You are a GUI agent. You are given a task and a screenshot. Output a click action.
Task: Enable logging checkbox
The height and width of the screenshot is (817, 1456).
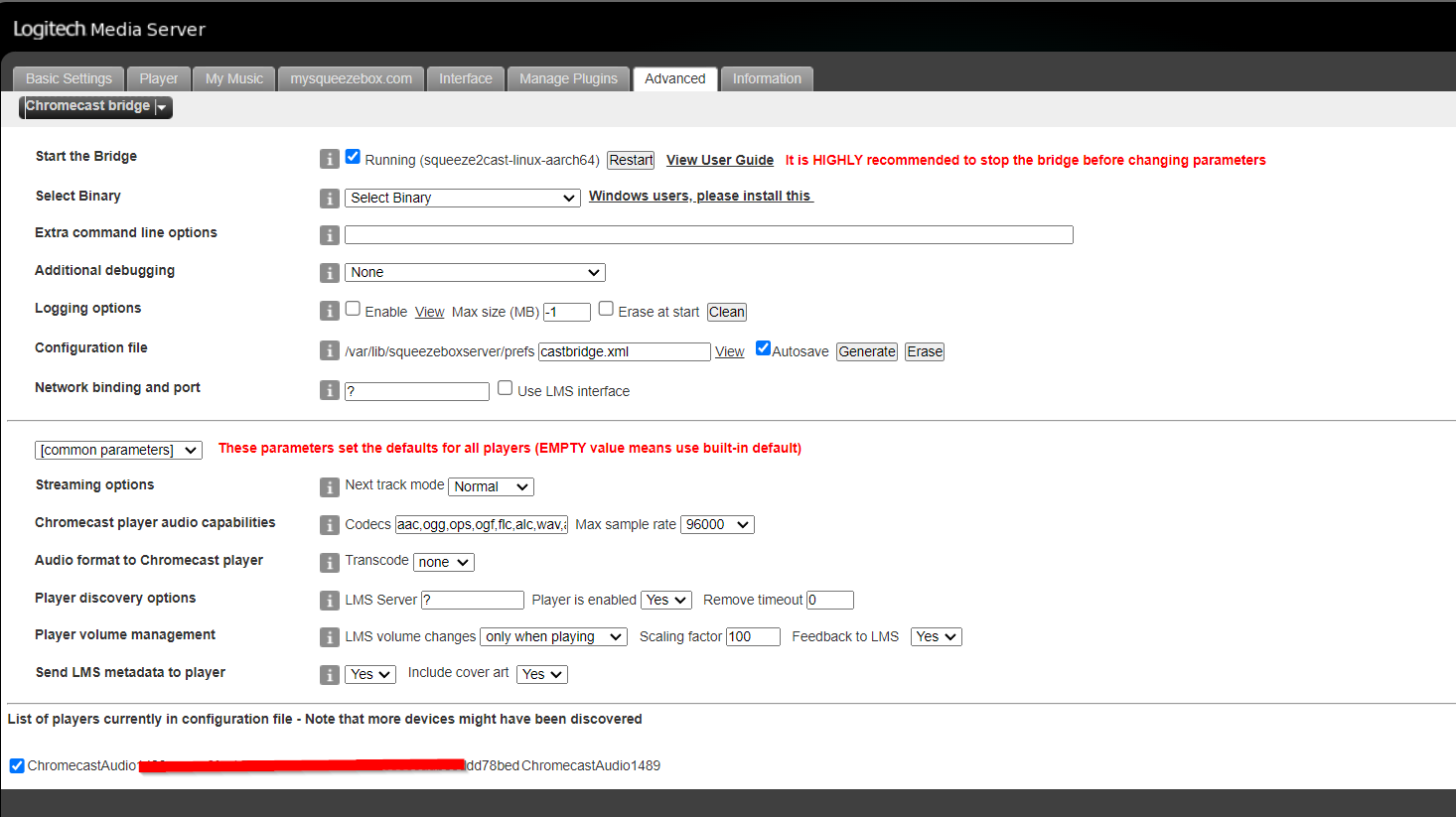click(x=353, y=309)
